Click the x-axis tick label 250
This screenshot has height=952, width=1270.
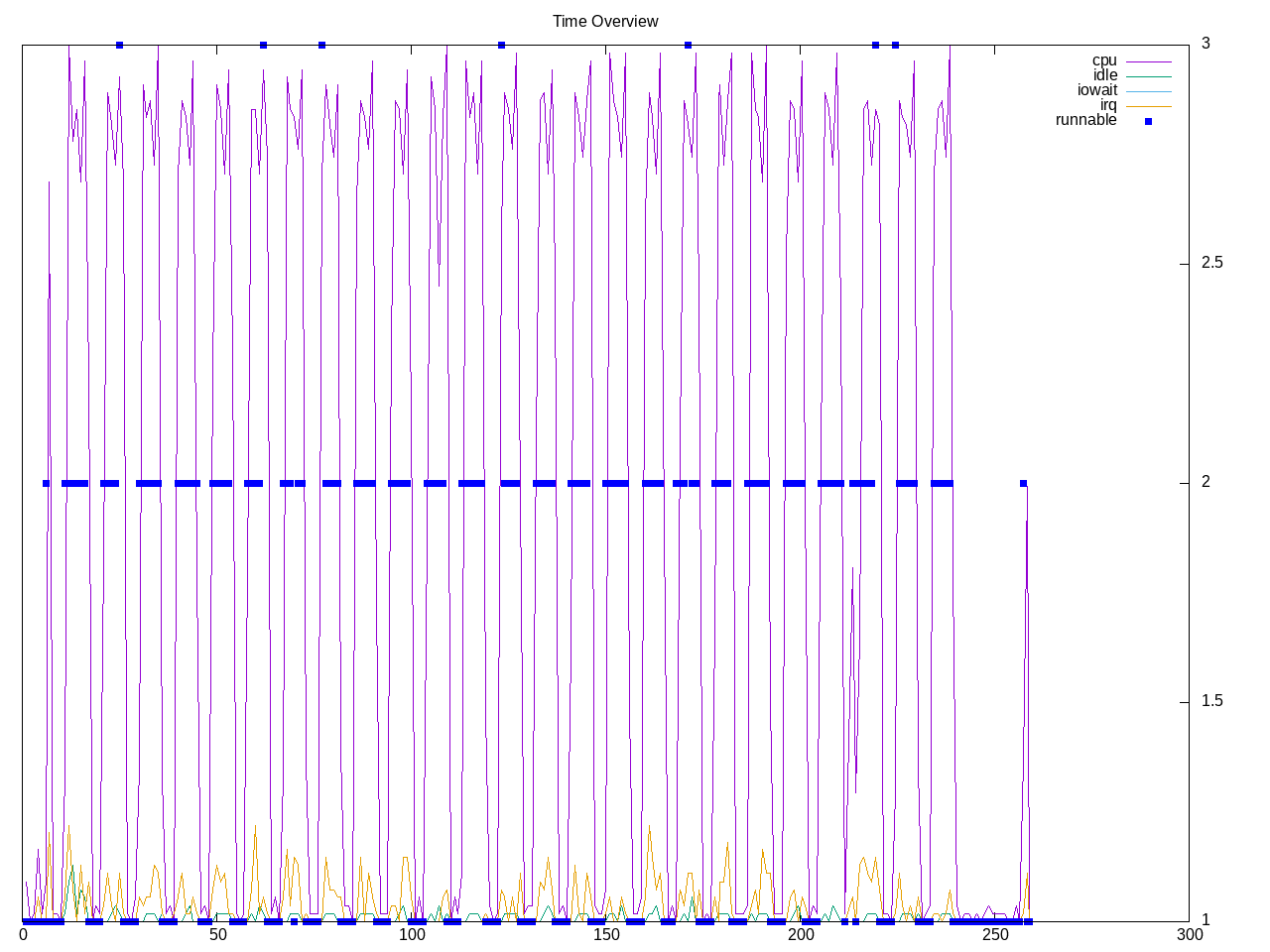[994, 935]
